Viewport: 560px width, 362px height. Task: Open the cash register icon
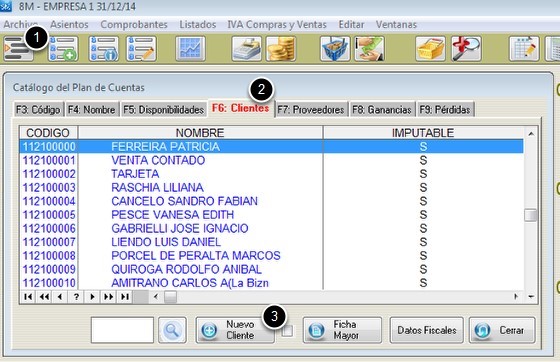point(246,49)
